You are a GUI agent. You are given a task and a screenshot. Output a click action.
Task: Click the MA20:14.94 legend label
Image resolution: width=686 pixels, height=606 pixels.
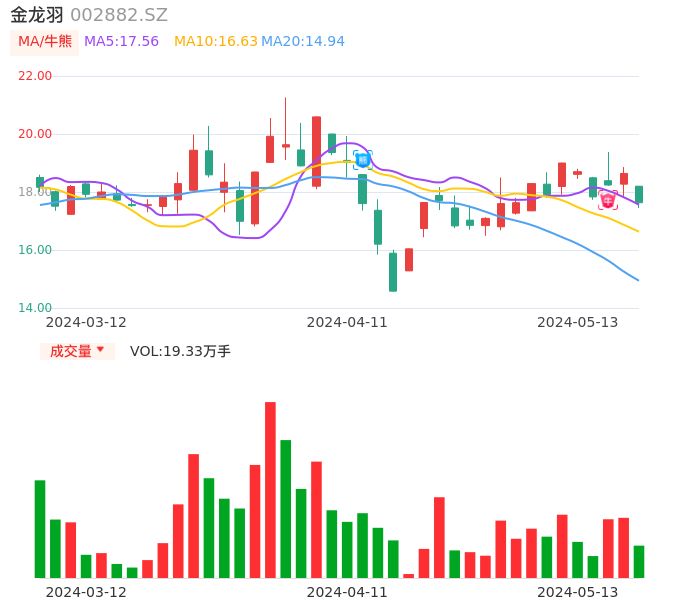[303, 41]
